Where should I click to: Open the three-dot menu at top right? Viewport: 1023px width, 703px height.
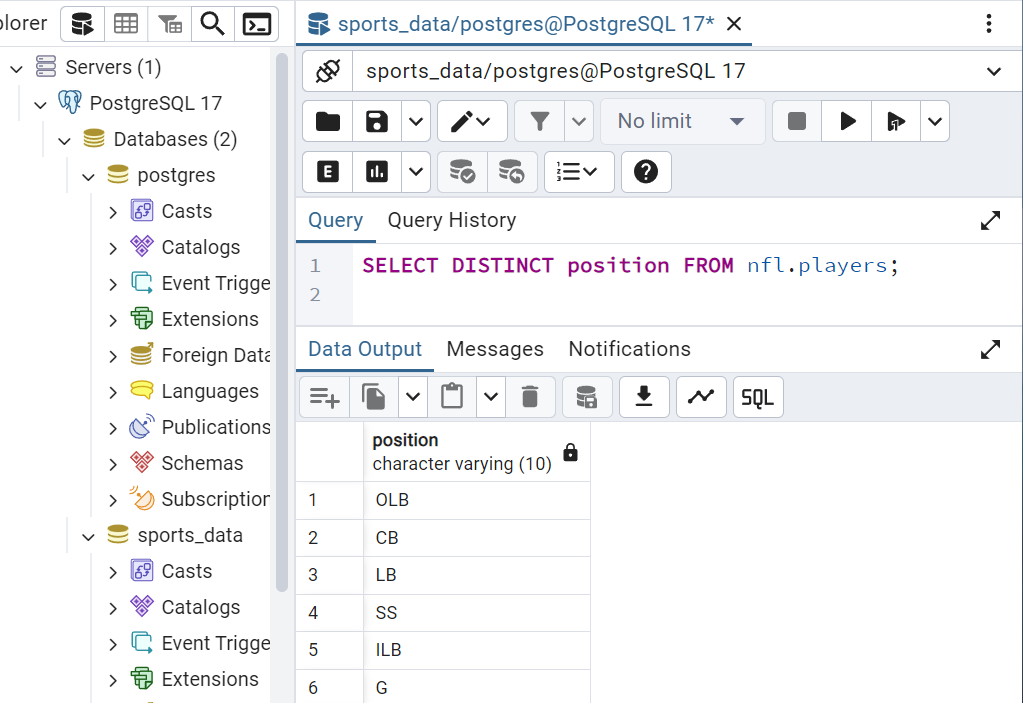(988, 24)
